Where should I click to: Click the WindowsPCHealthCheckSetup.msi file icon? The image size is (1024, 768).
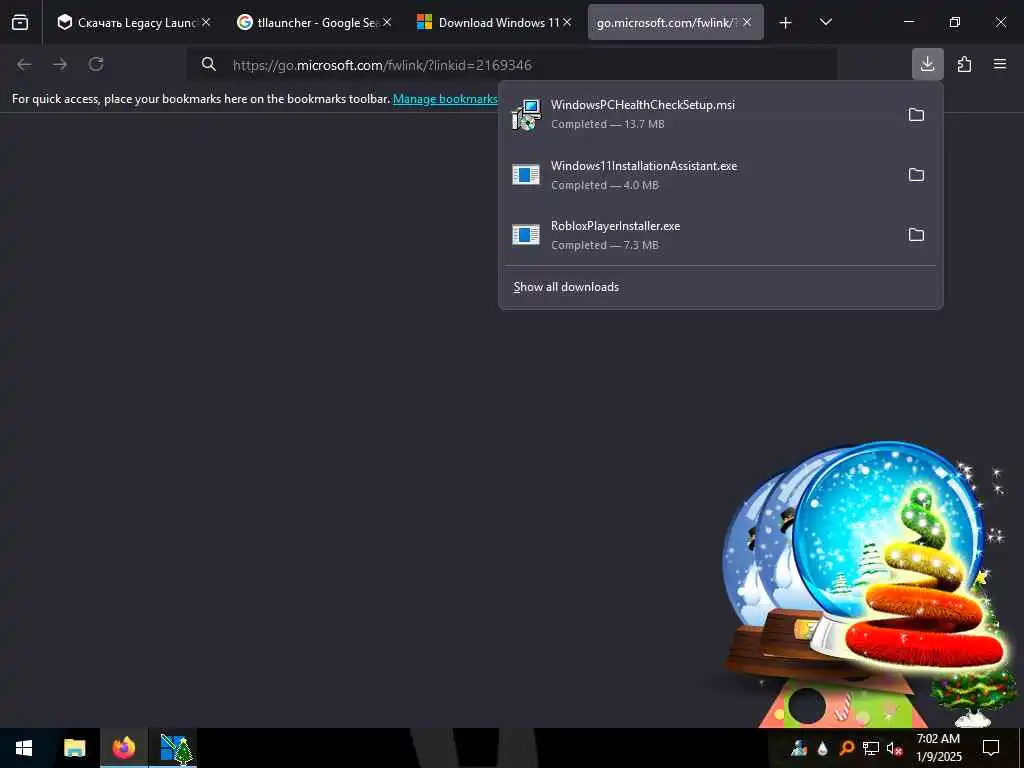(526, 115)
